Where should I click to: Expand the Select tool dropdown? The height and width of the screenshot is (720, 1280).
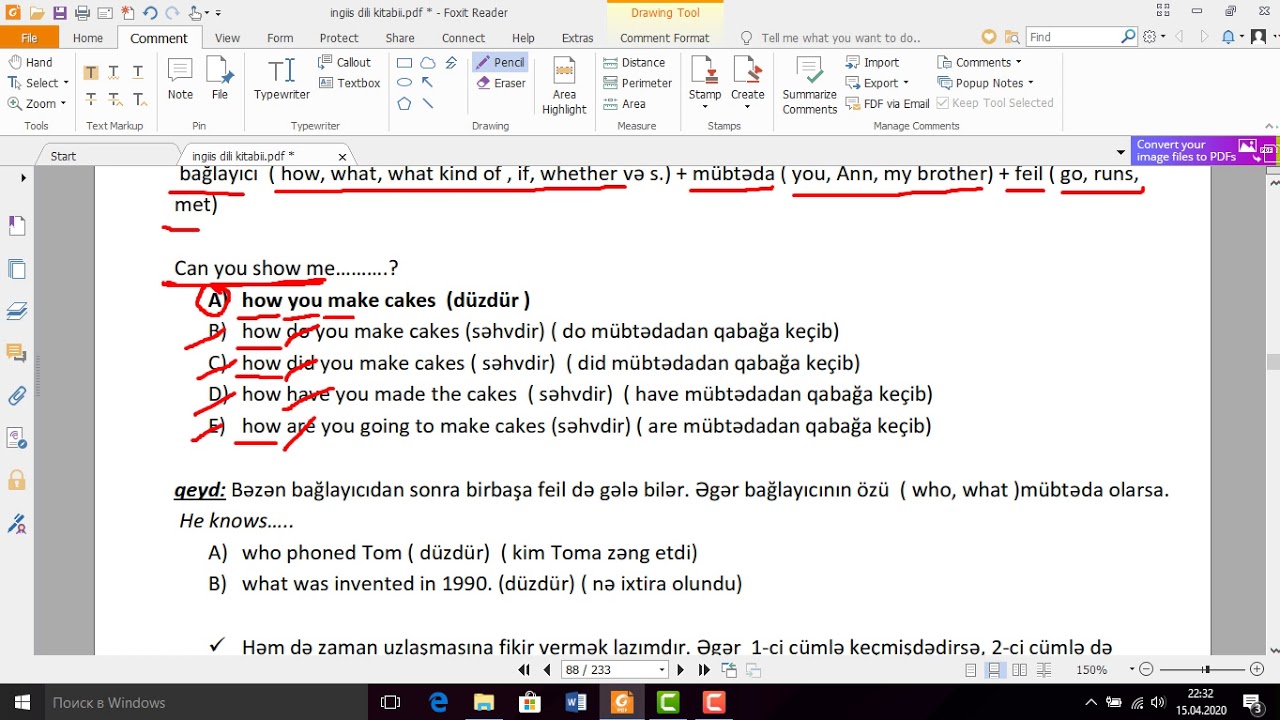pos(66,83)
